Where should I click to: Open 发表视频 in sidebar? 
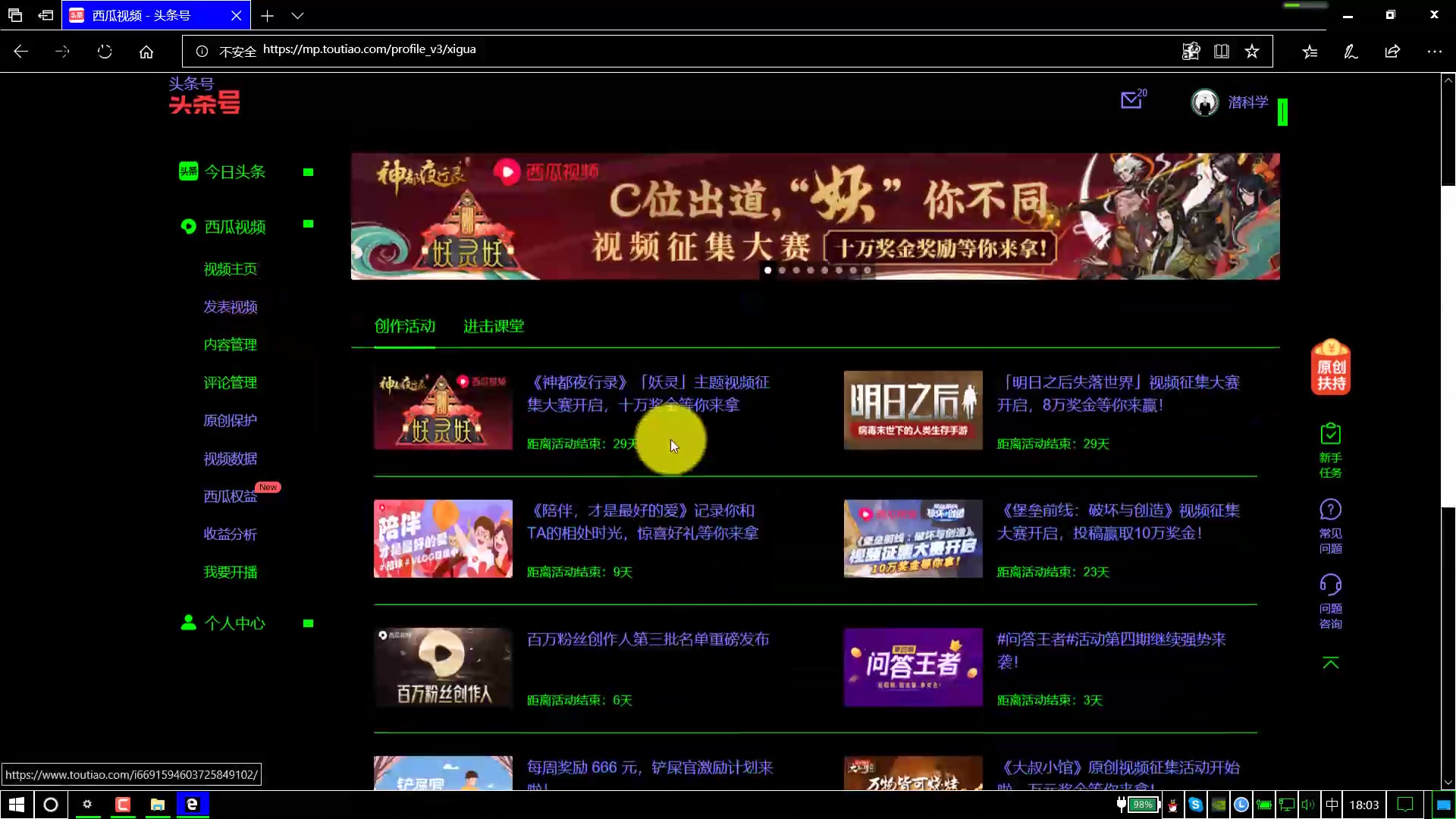click(231, 307)
